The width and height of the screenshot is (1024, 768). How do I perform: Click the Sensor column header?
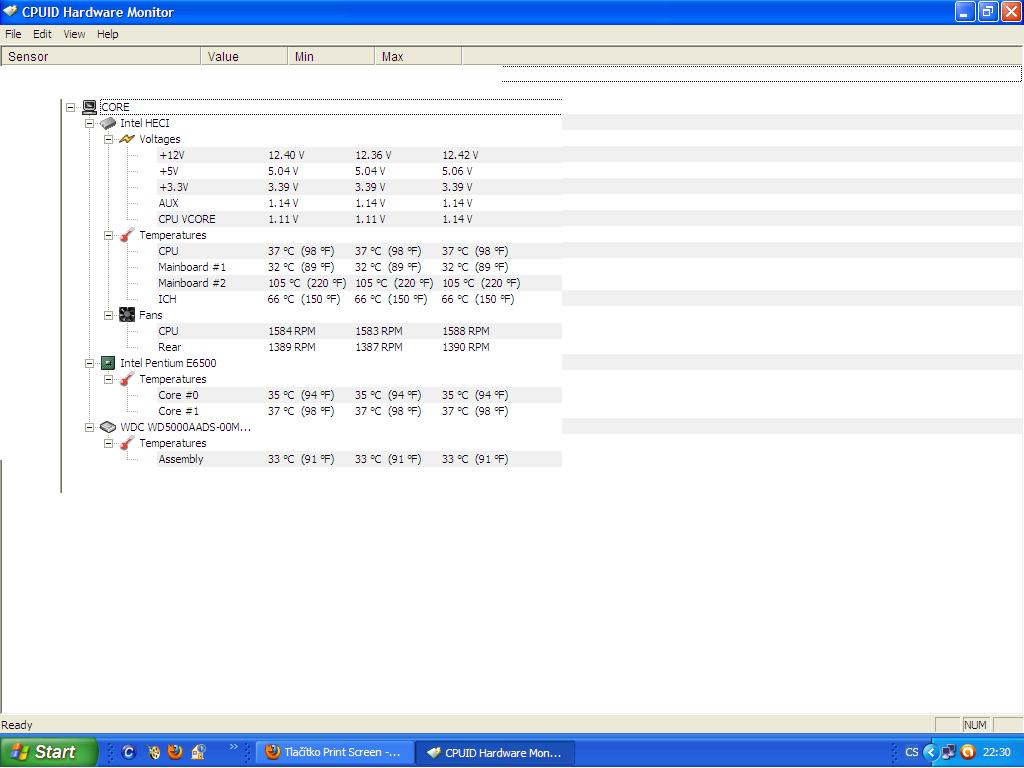pyautogui.click(x=101, y=57)
